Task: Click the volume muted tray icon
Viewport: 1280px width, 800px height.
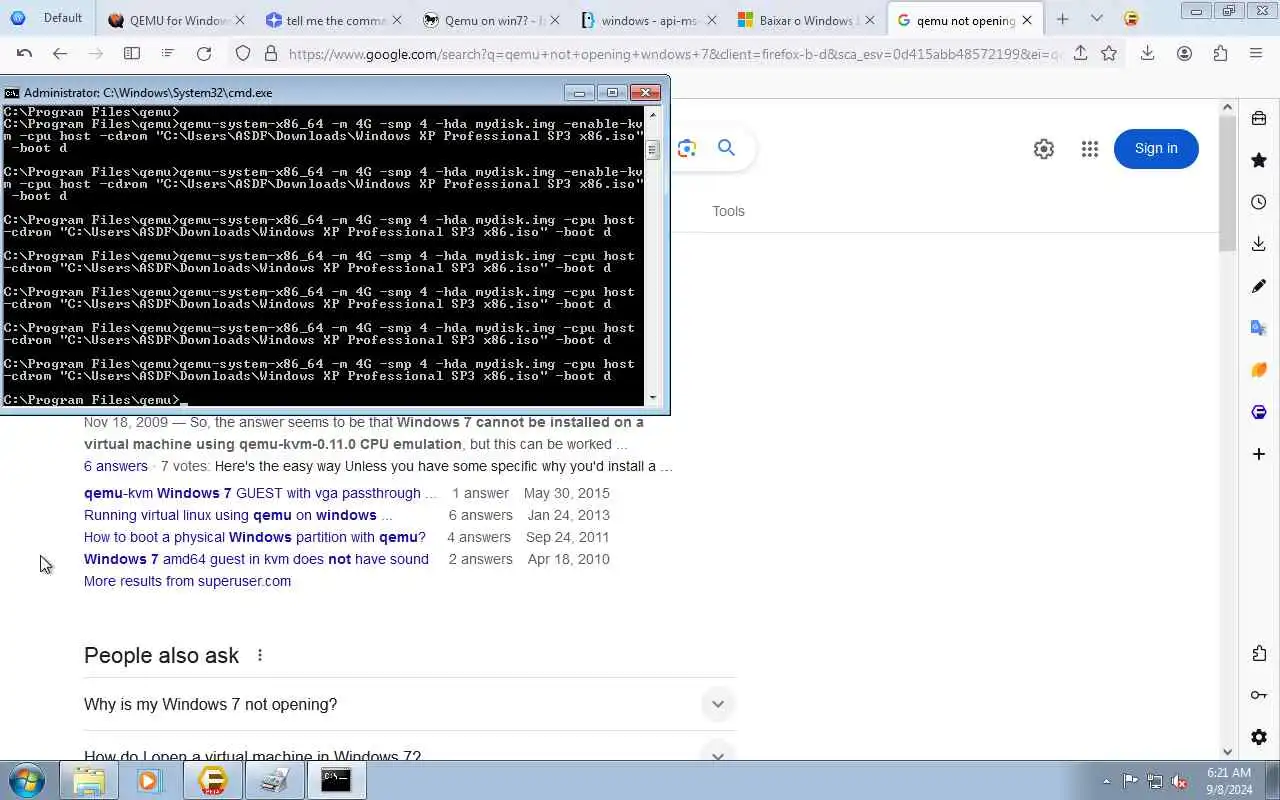Action: tap(1180, 781)
